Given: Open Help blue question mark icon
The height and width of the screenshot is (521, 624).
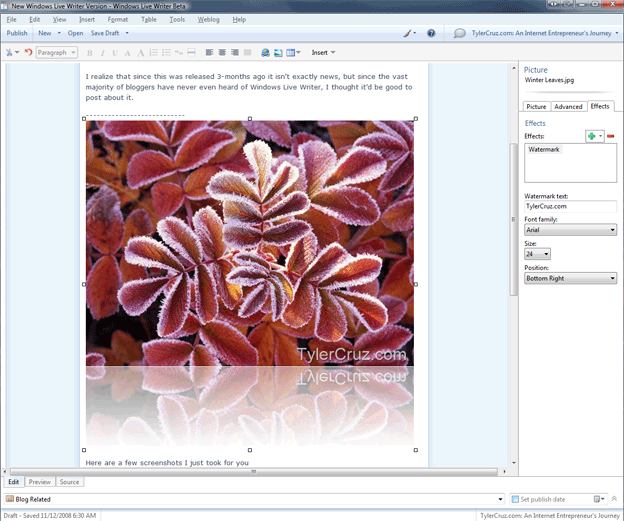Looking at the screenshot, I should [431, 33].
